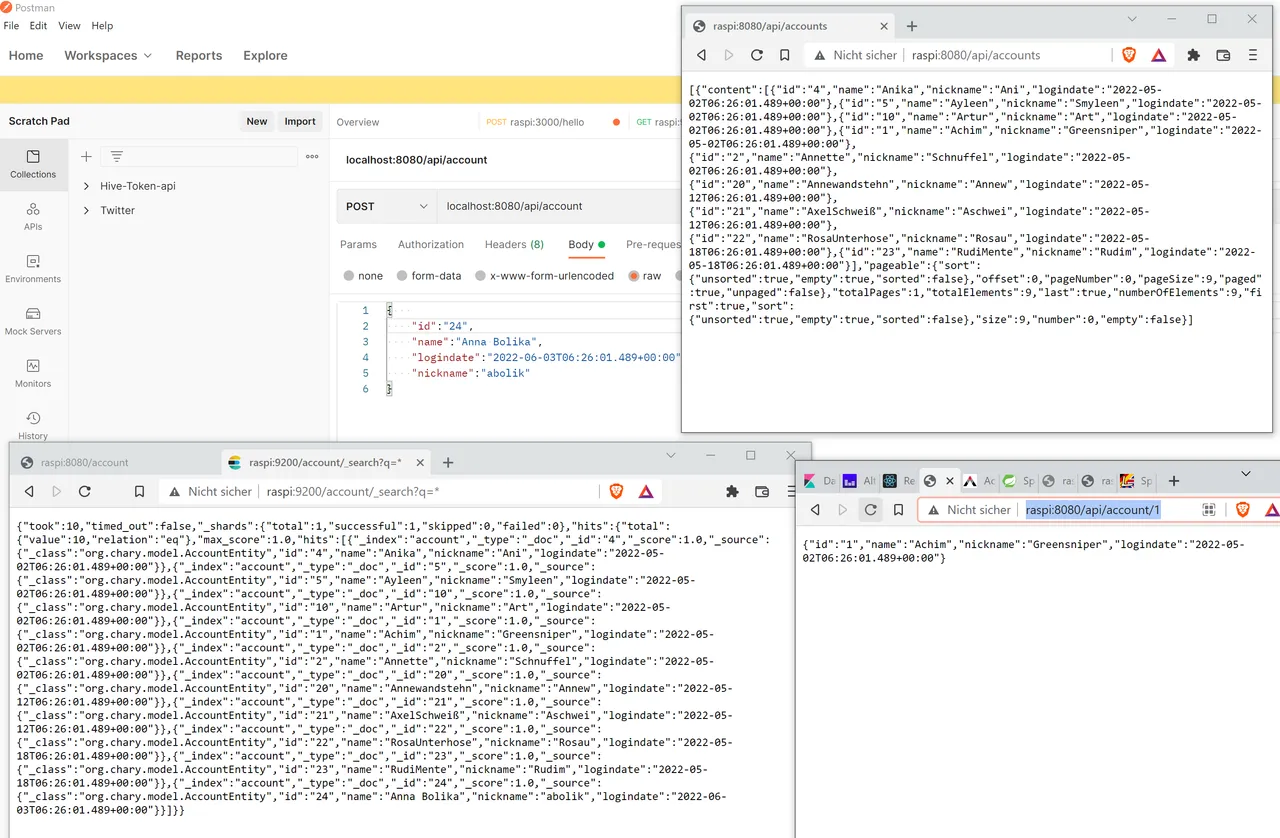
Task: Click the Import button in Scratch Pad
Action: 300,121
